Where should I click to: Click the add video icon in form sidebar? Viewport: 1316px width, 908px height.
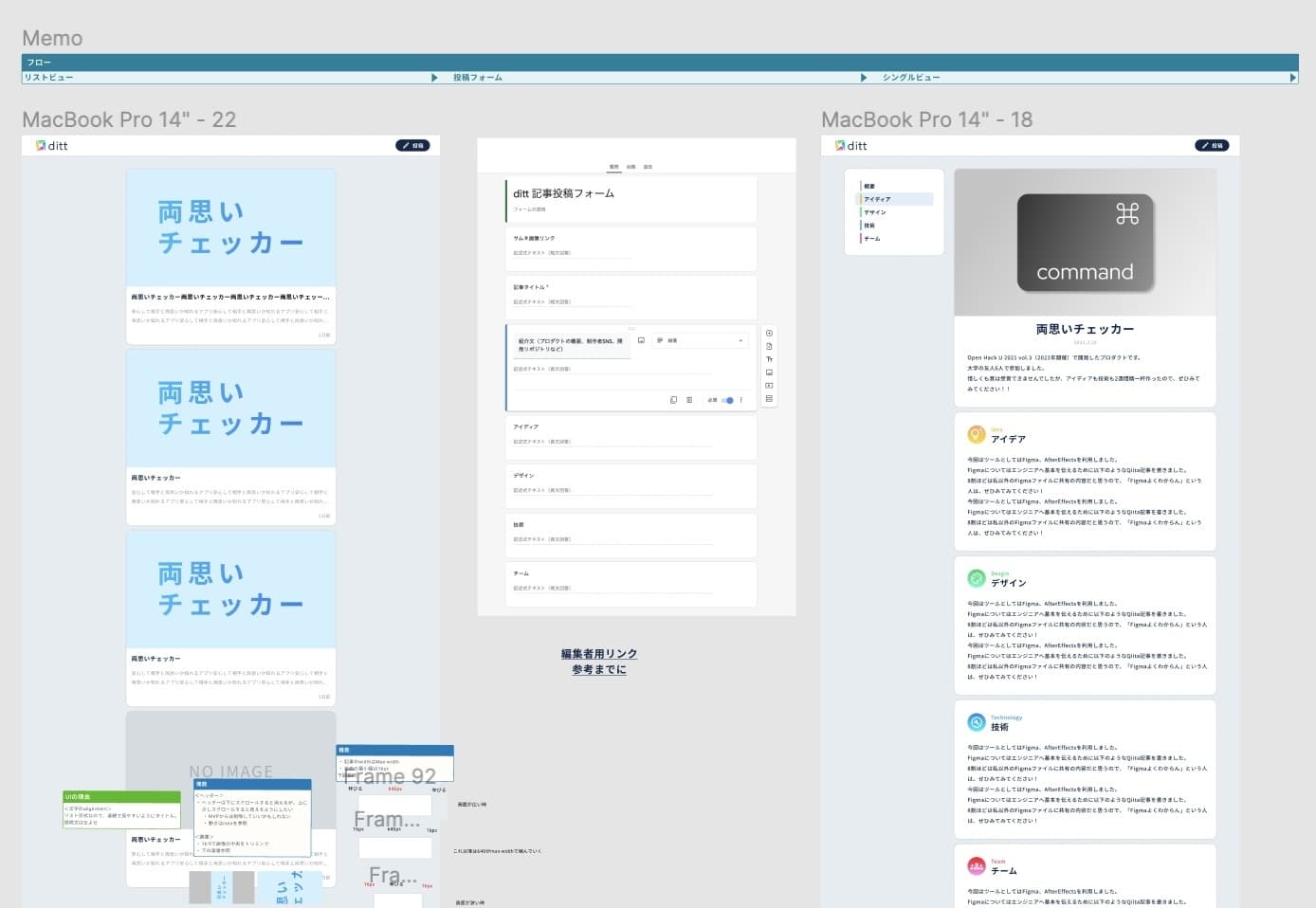pos(769,386)
